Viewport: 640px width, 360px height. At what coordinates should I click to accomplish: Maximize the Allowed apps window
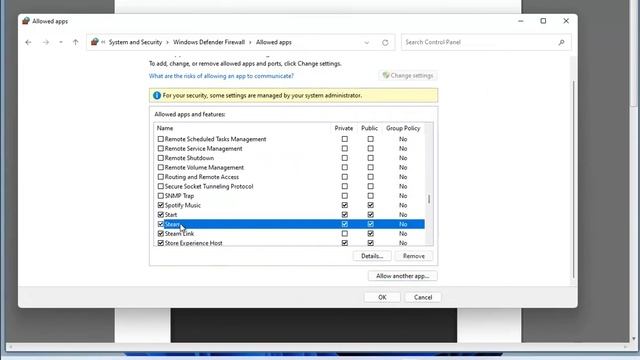pyautogui.click(x=543, y=21)
